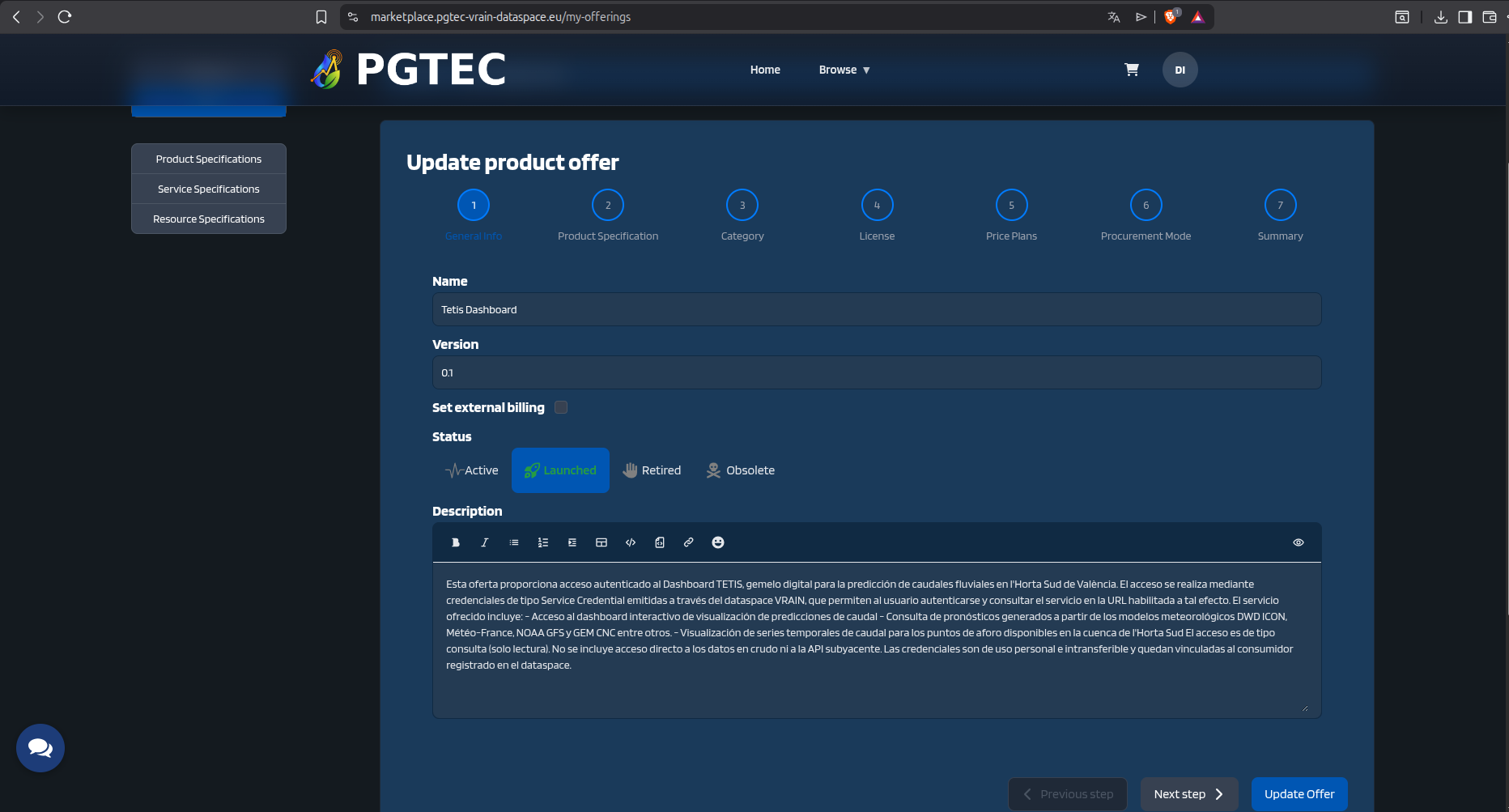This screenshot has width=1509, height=812.
Task: Go to step 1 General Info
Action: coord(474,206)
